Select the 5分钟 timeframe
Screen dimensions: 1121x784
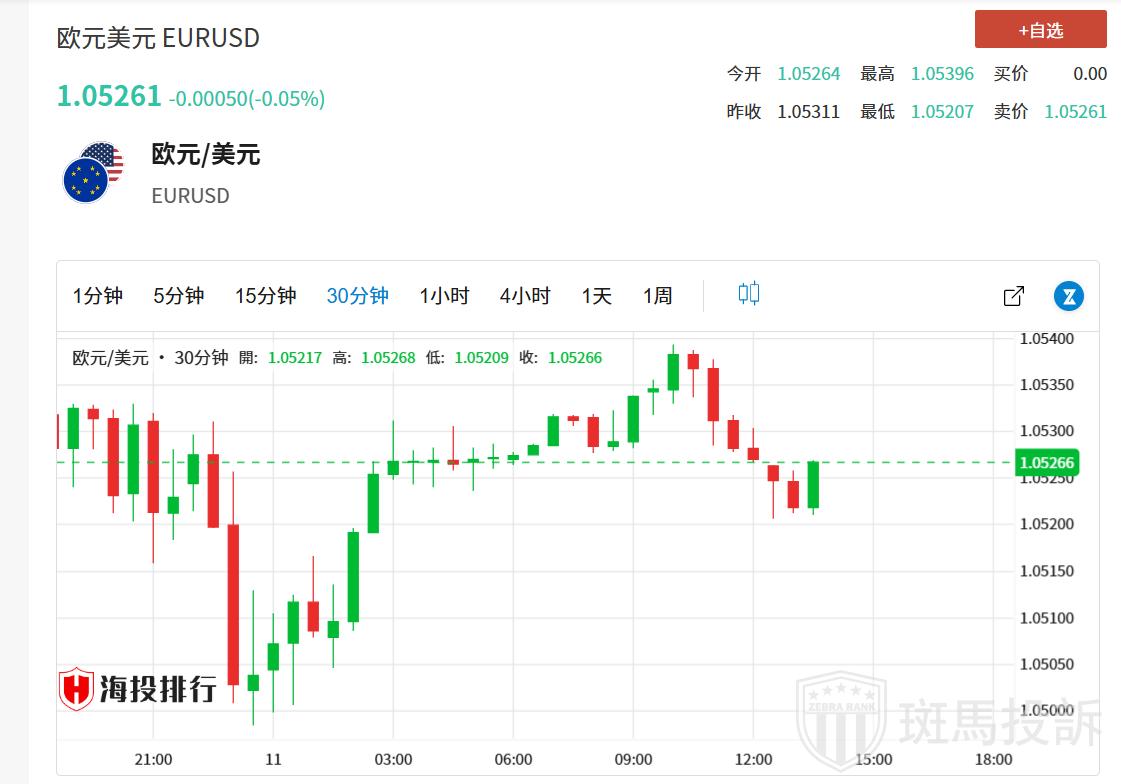(x=179, y=296)
